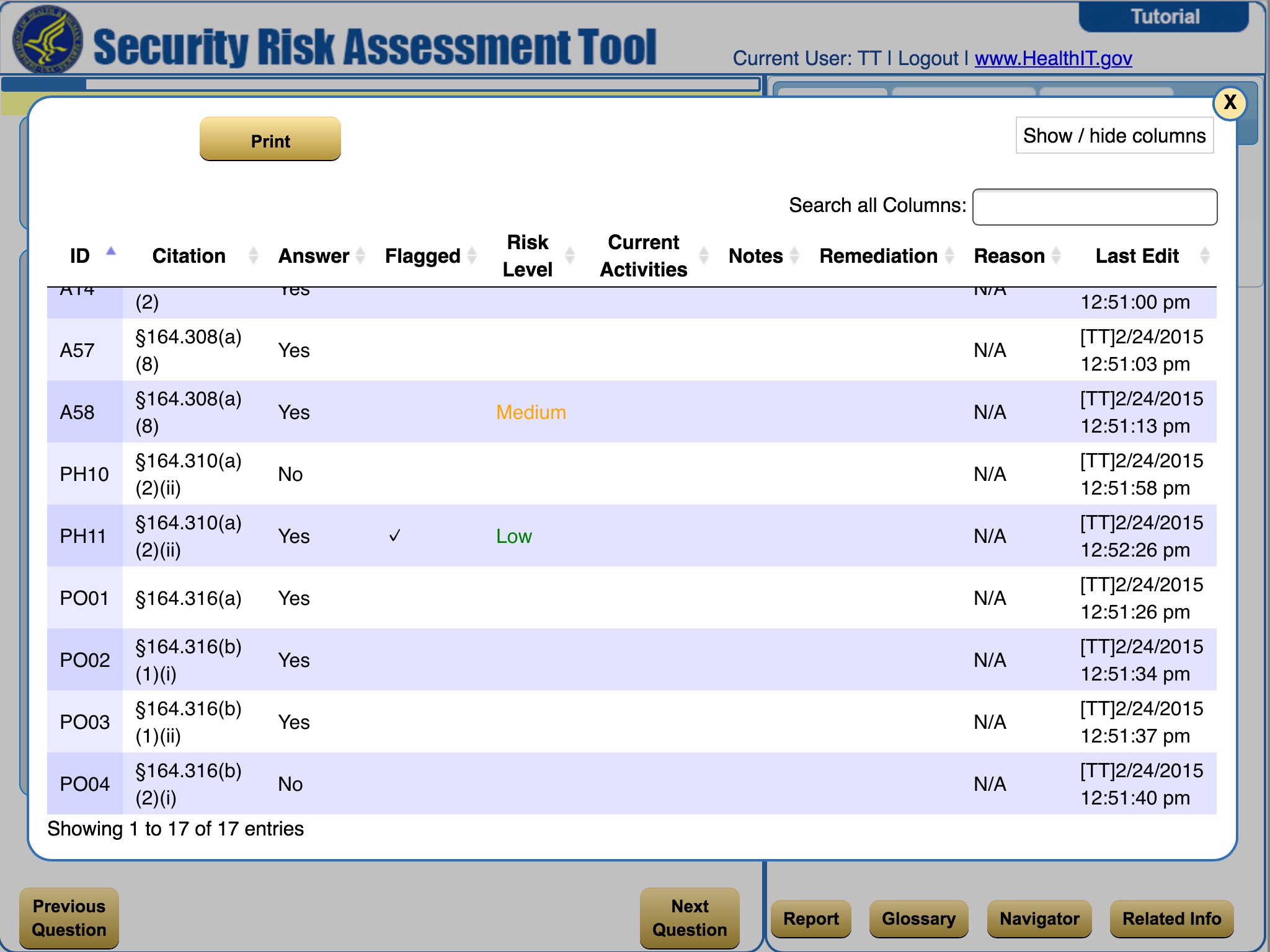Open the Tutorial tab

click(1164, 17)
